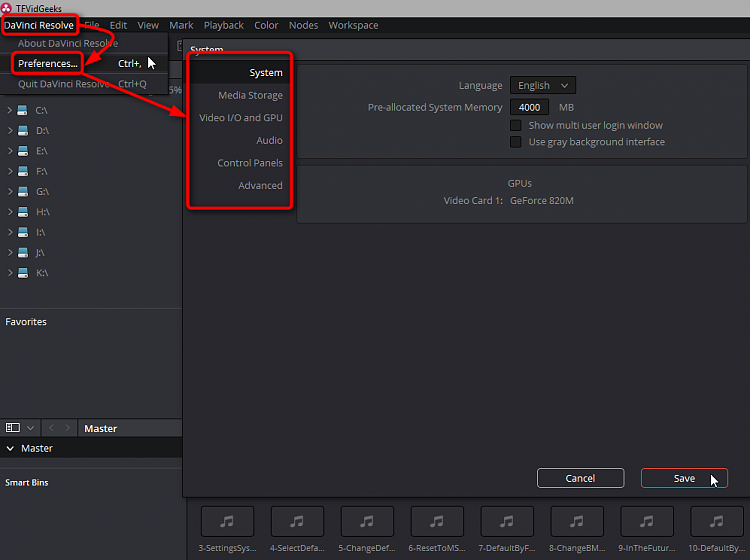Expand the G:\ drive tree node
The image size is (750, 560).
pyautogui.click(x=10, y=192)
